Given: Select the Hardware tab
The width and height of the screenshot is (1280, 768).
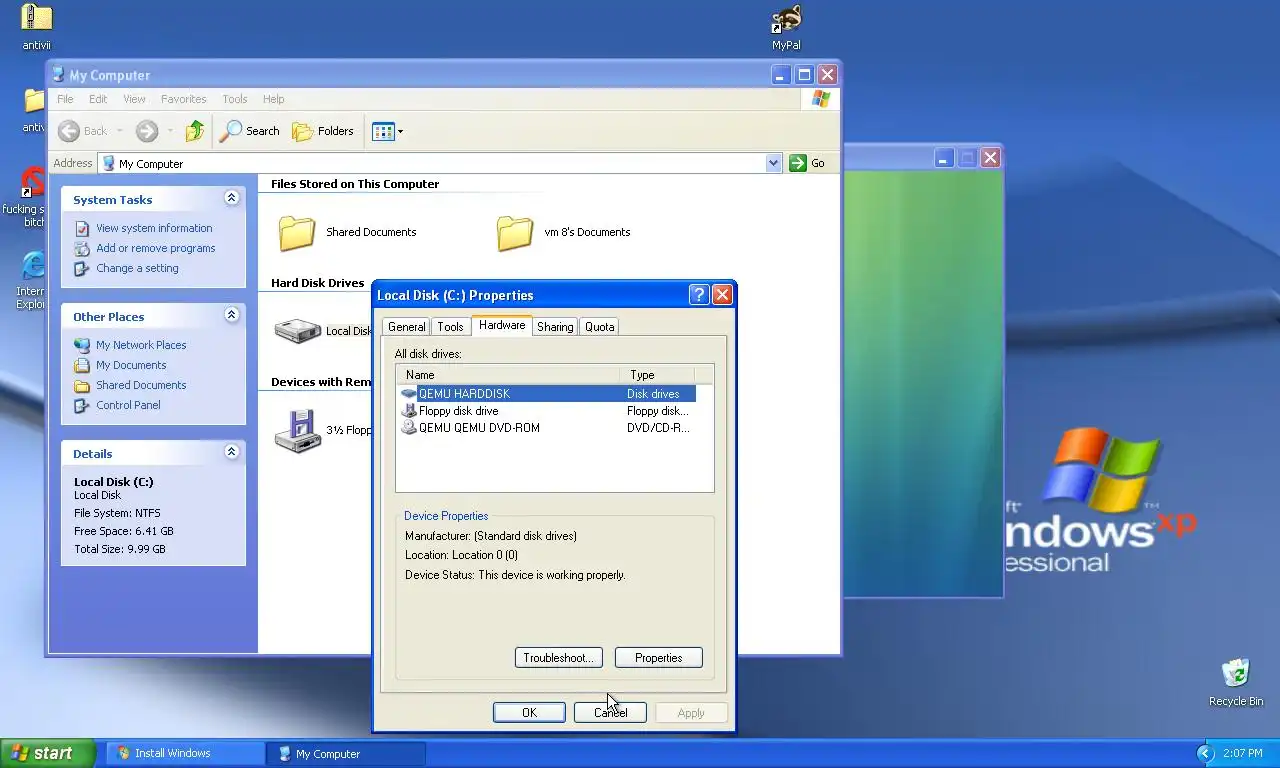Looking at the screenshot, I should coord(502,325).
